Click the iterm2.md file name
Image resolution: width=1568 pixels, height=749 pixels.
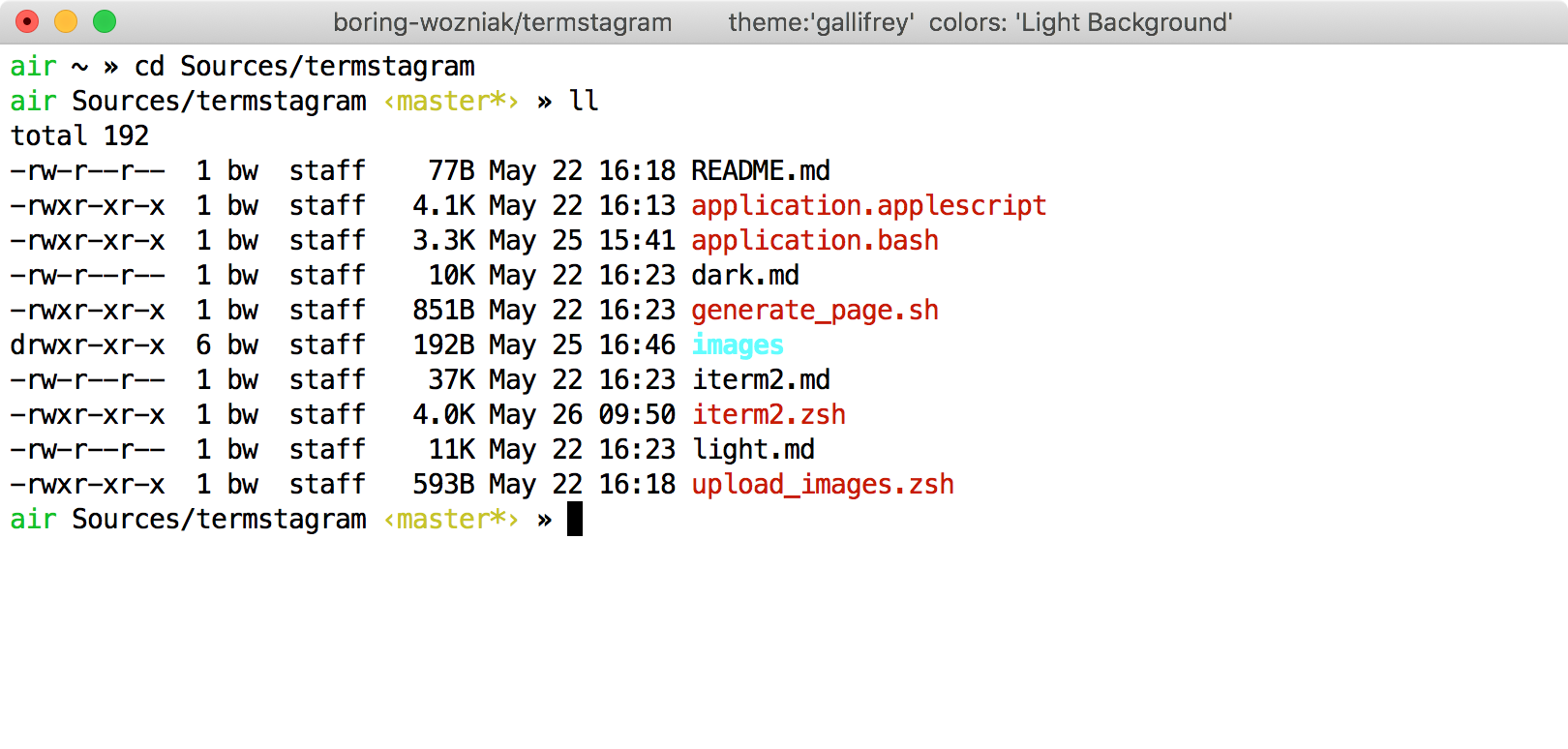[760, 380]
